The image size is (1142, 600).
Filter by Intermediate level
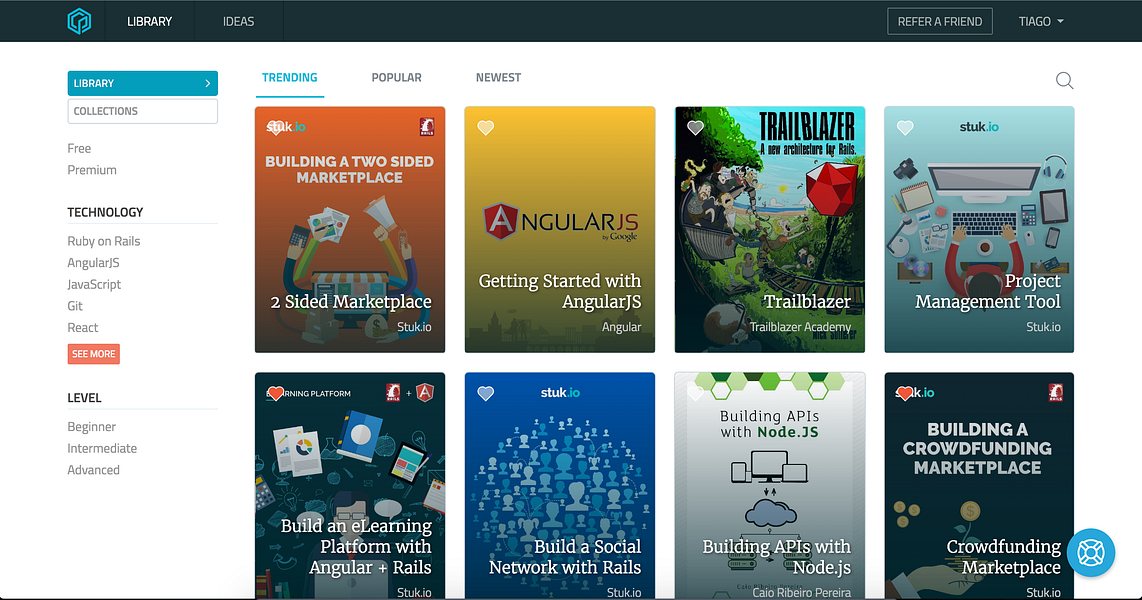click(102, 449)
